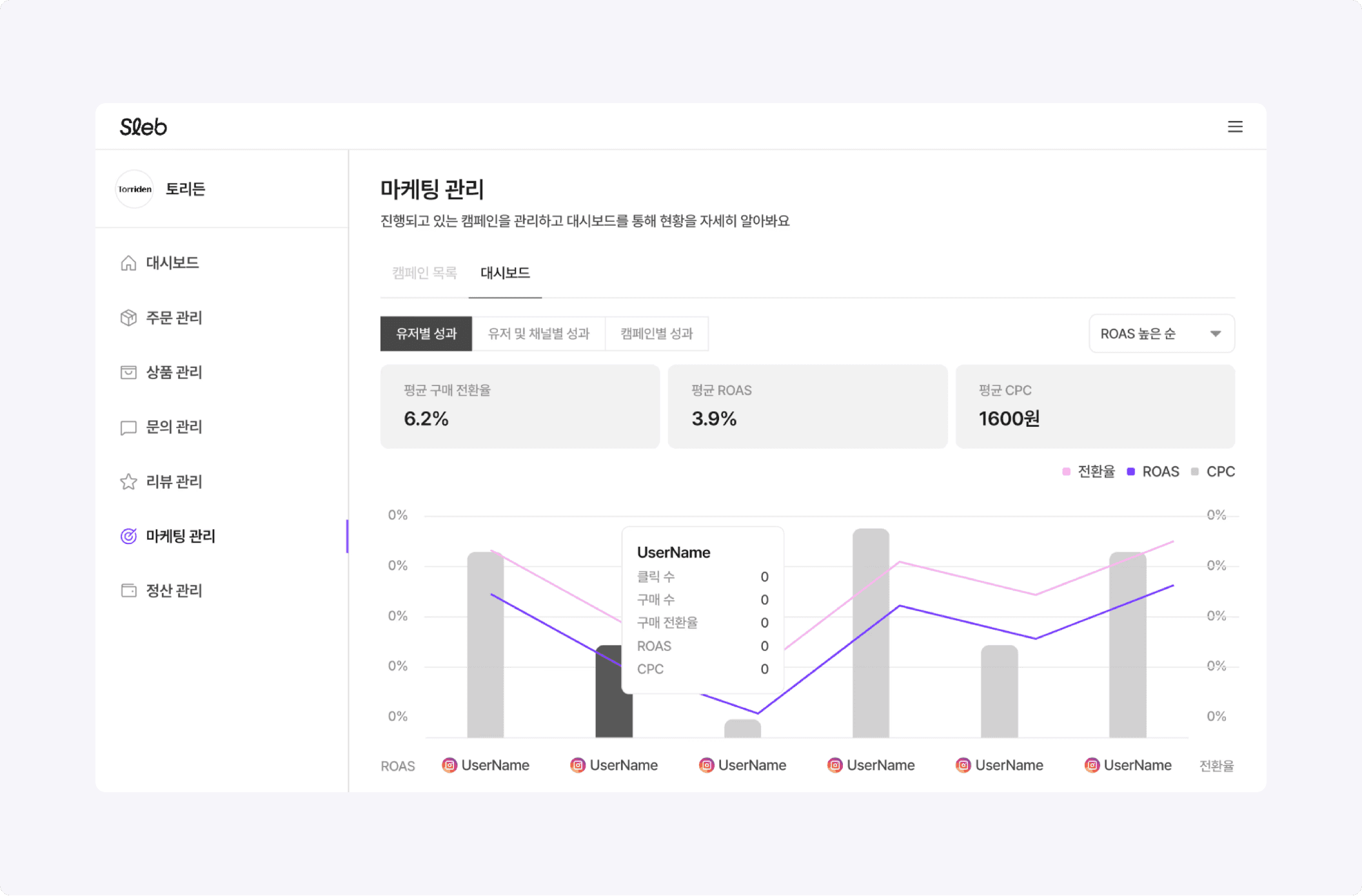
Task: Click the star icon for 리뷰 관리
Action: click(x=128, y=482)
